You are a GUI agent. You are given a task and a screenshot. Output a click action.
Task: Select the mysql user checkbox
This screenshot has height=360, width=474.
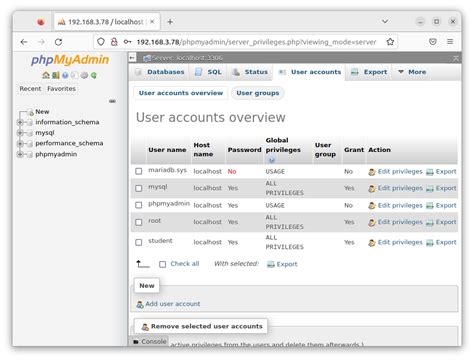tap(139, 188)
